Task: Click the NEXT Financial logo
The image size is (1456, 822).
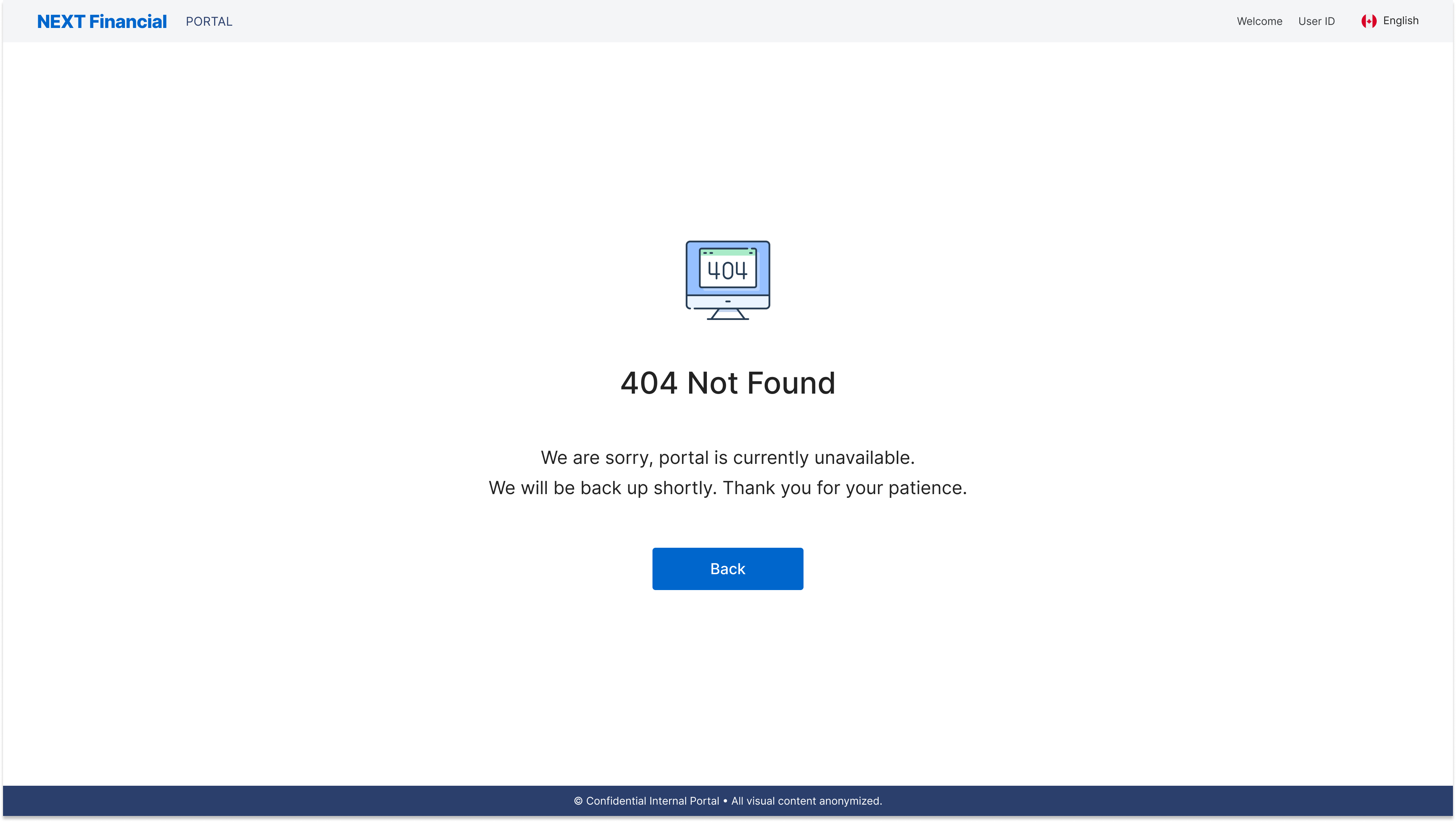Action: pyautogui.click(x=102, y=21)
